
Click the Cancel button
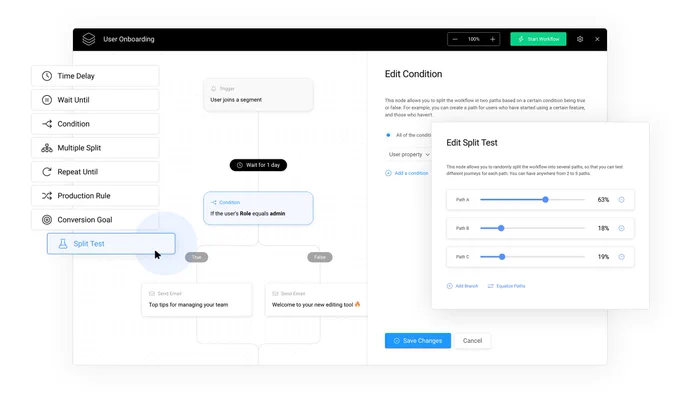pyautogui.click(x=472, y=341)
